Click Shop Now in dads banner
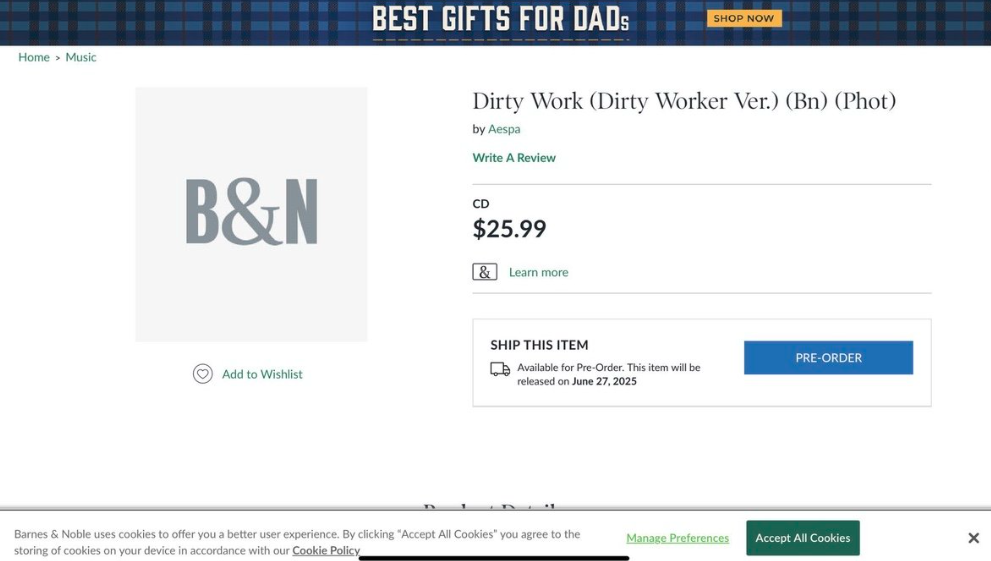Screen dimensions: 991x561 click(744, 18)
